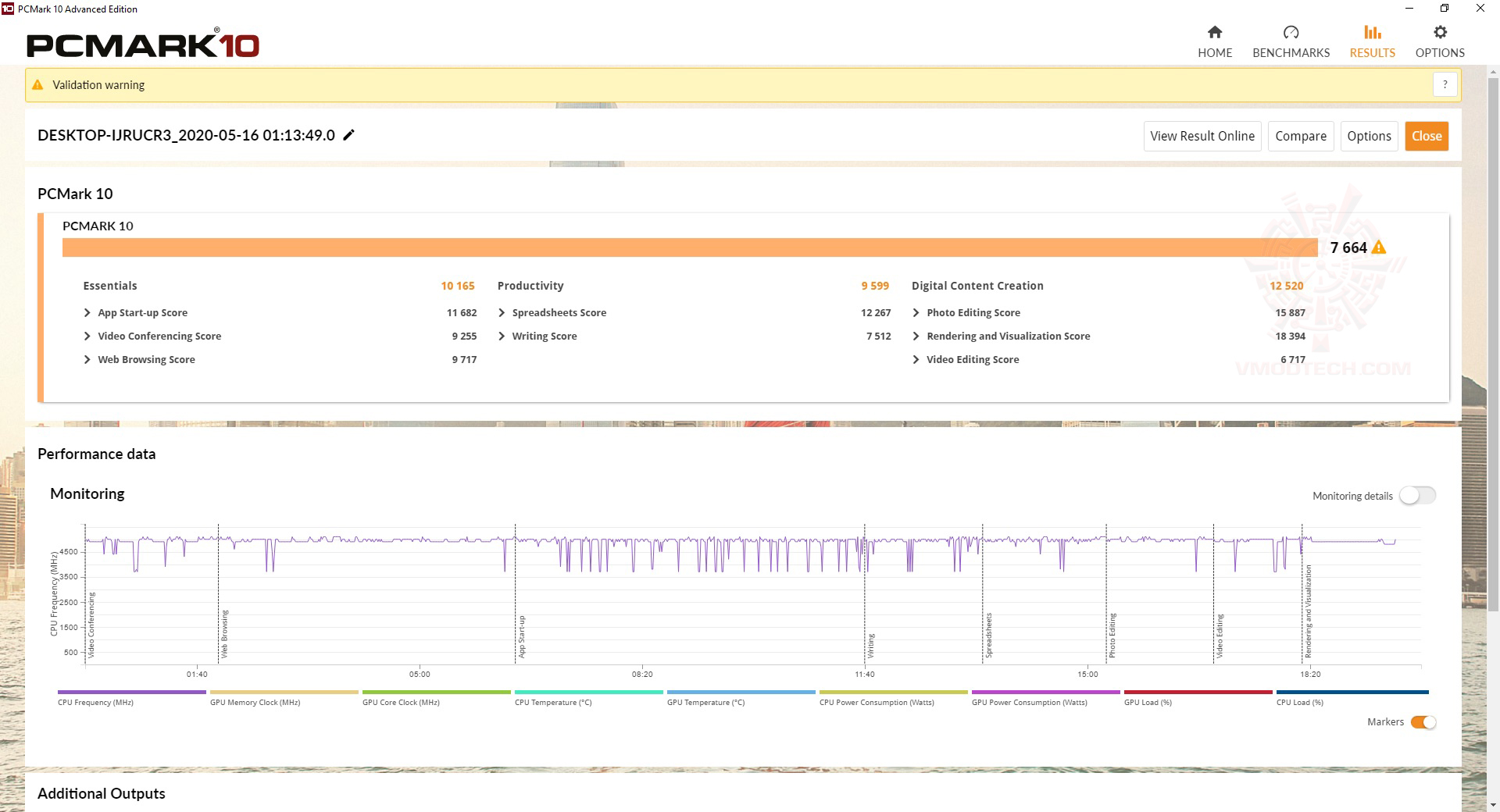Viewport: 1500px width, 812px height.
Task: Click the Web Browsing marker in chart
Action: coord(224,633)
